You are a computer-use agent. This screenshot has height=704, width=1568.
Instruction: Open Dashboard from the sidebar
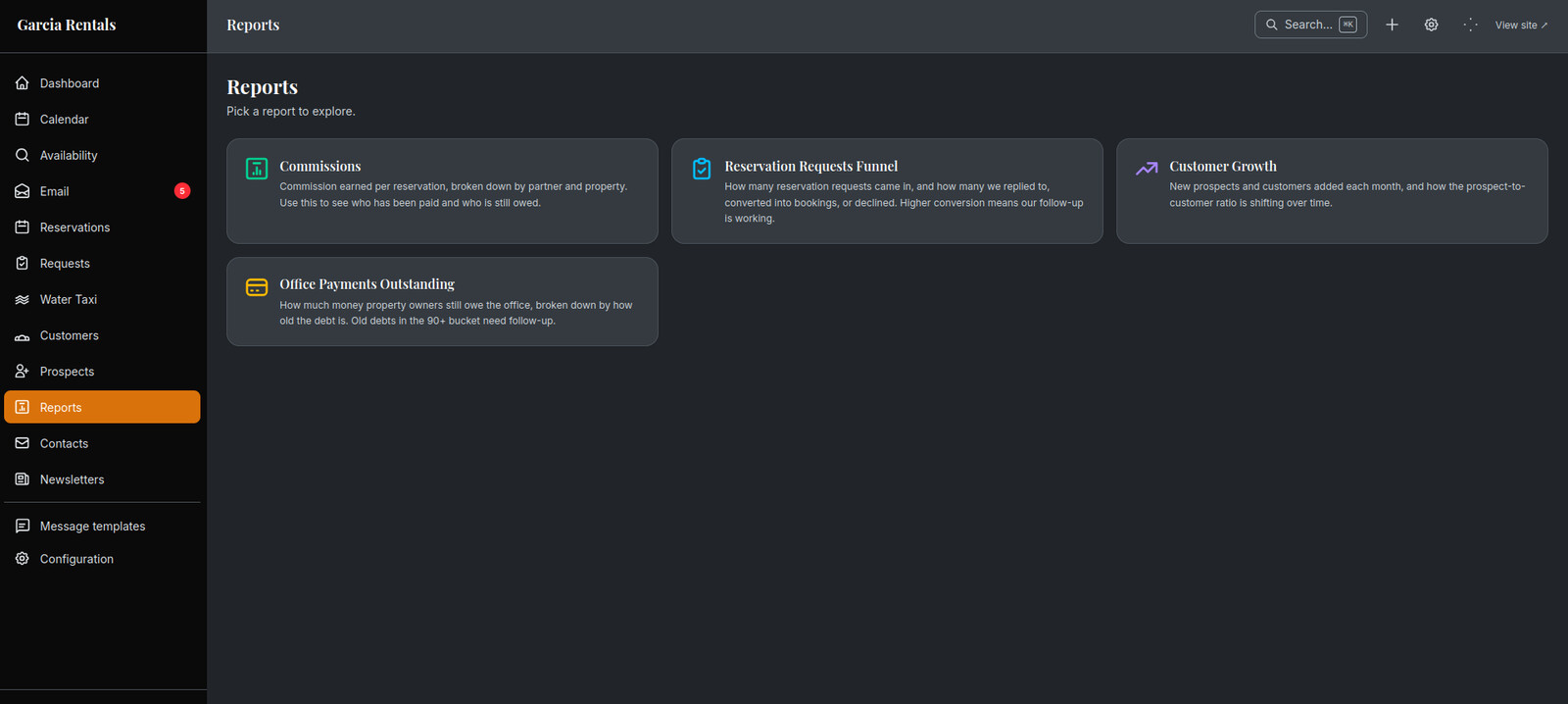click(102, 83)
